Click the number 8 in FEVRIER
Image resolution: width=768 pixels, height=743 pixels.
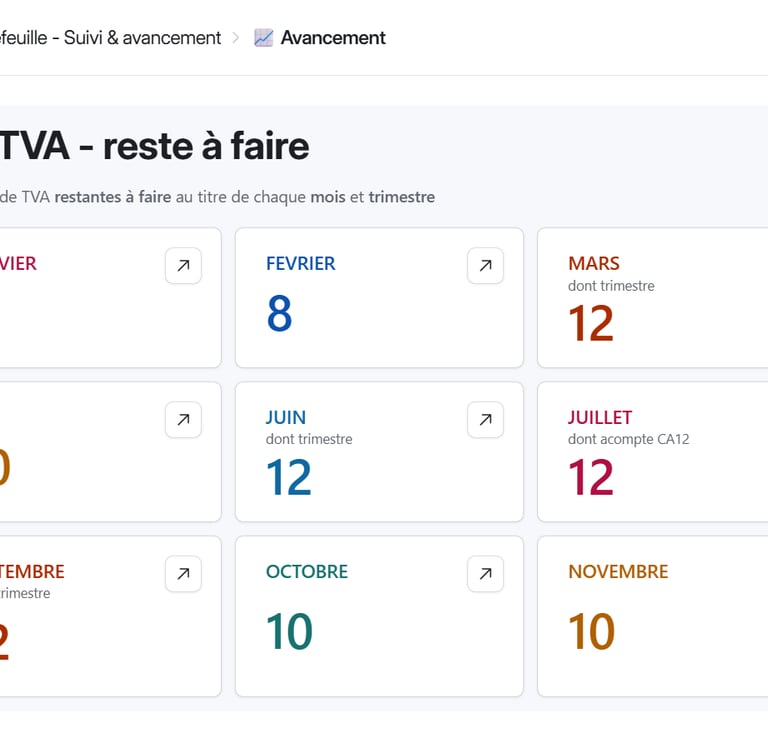(x=280, y=314)
